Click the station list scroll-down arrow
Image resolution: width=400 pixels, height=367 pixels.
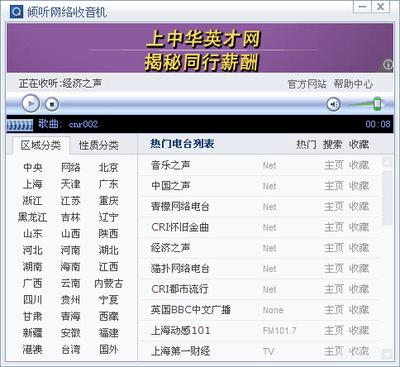387,353
